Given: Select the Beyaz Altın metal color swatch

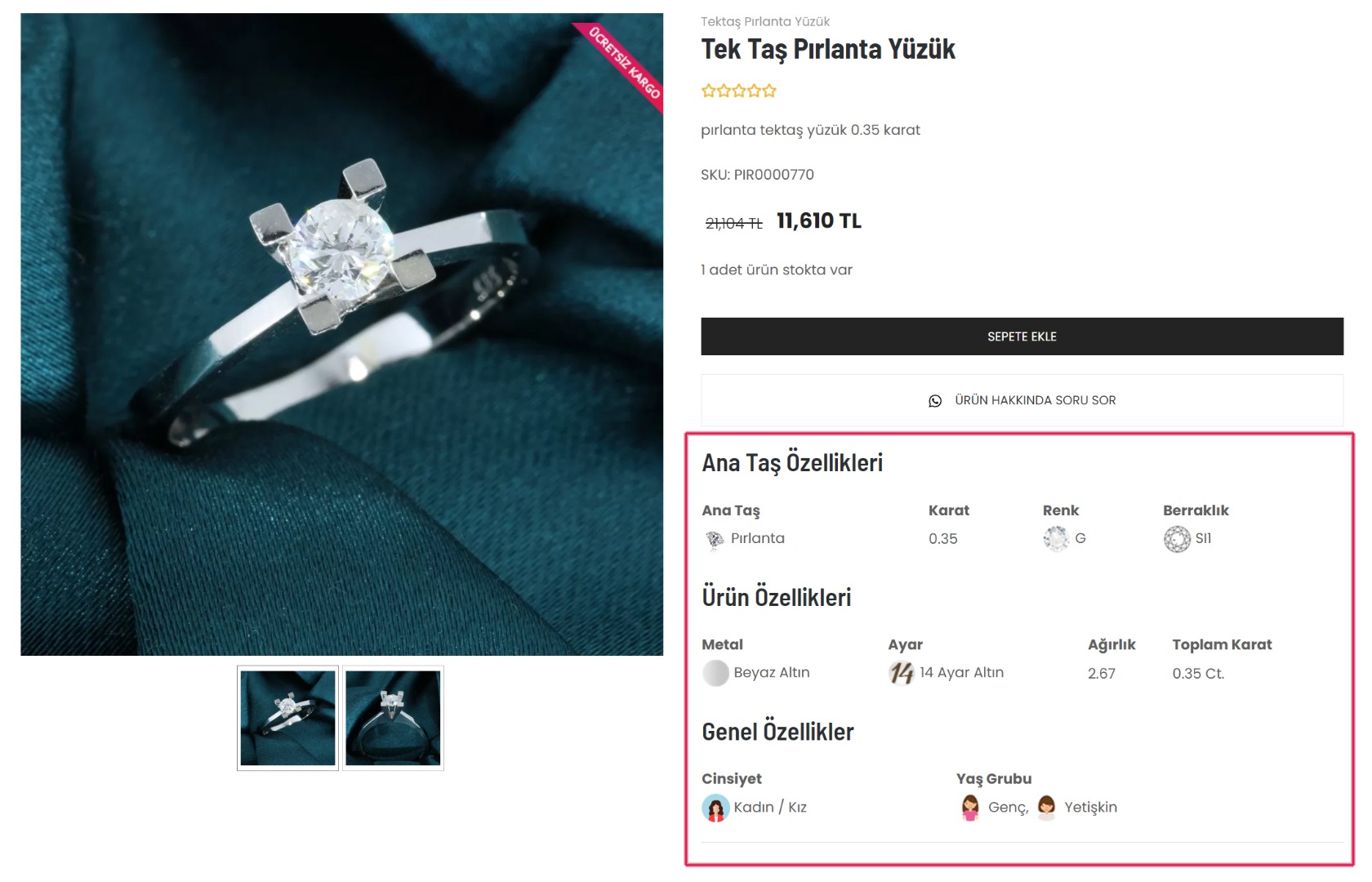Looking at the screenshot, I should point(715,673).
